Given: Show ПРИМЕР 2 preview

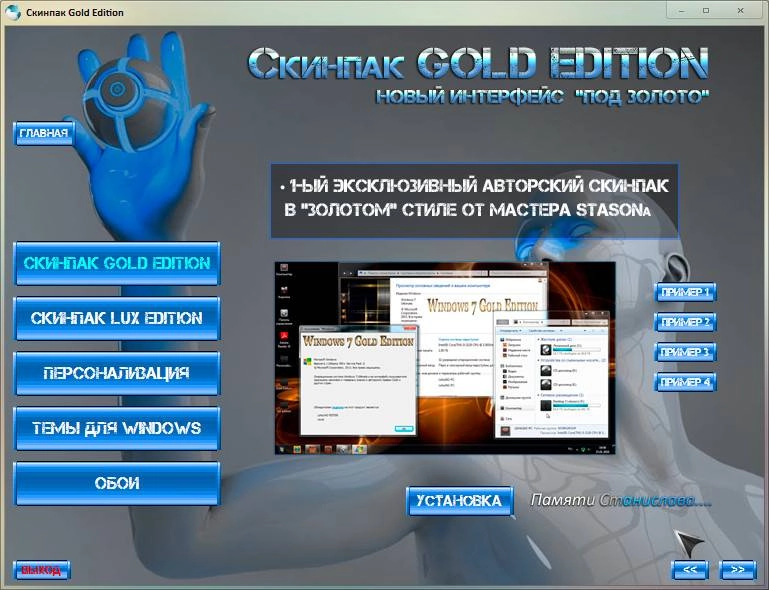Looking at the screenshot, I should (685, 322).
